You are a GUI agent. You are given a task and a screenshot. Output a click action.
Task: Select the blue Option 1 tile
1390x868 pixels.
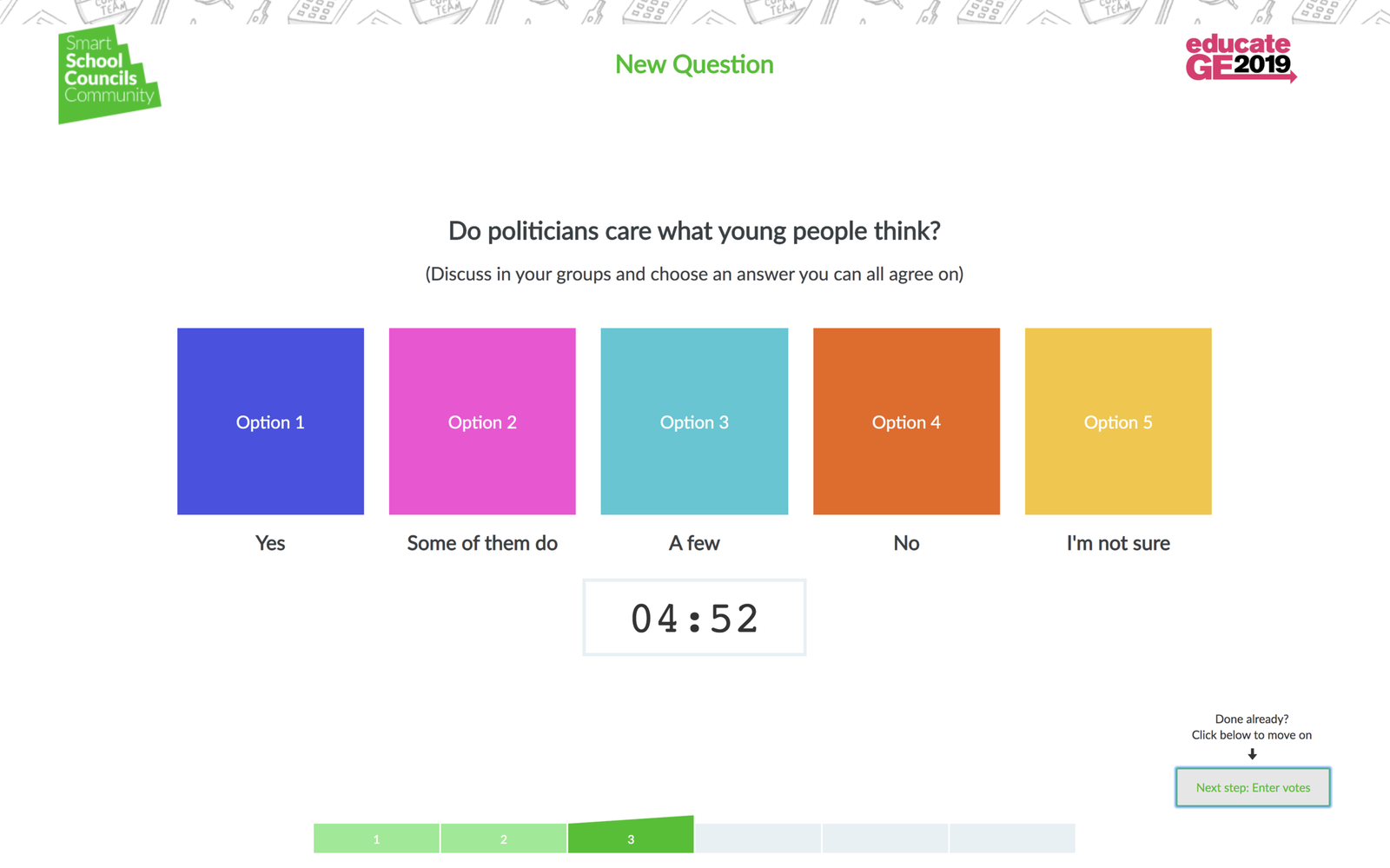tap(270, 421)
